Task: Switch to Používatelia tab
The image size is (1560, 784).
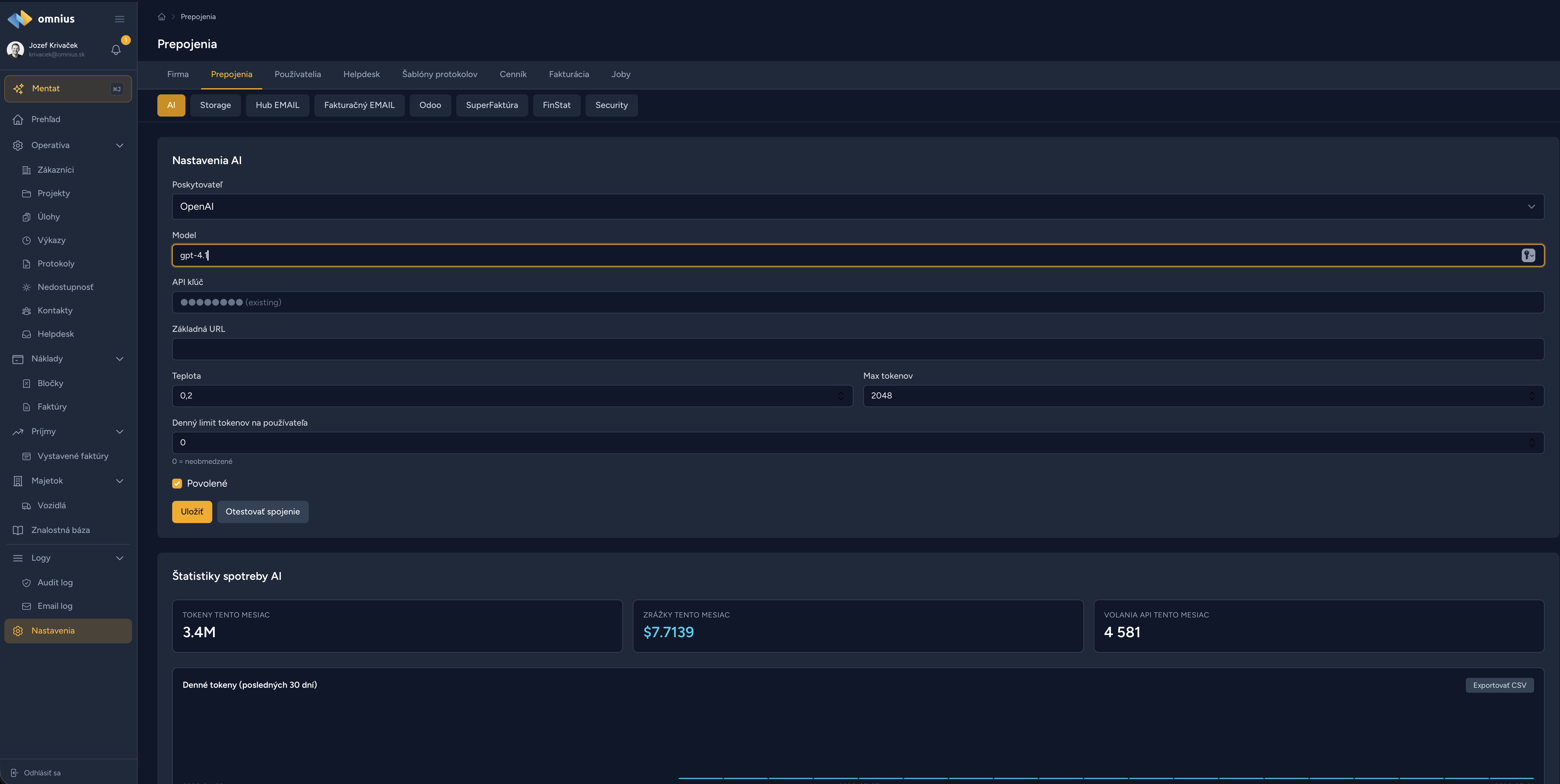Action: point(297,74)
